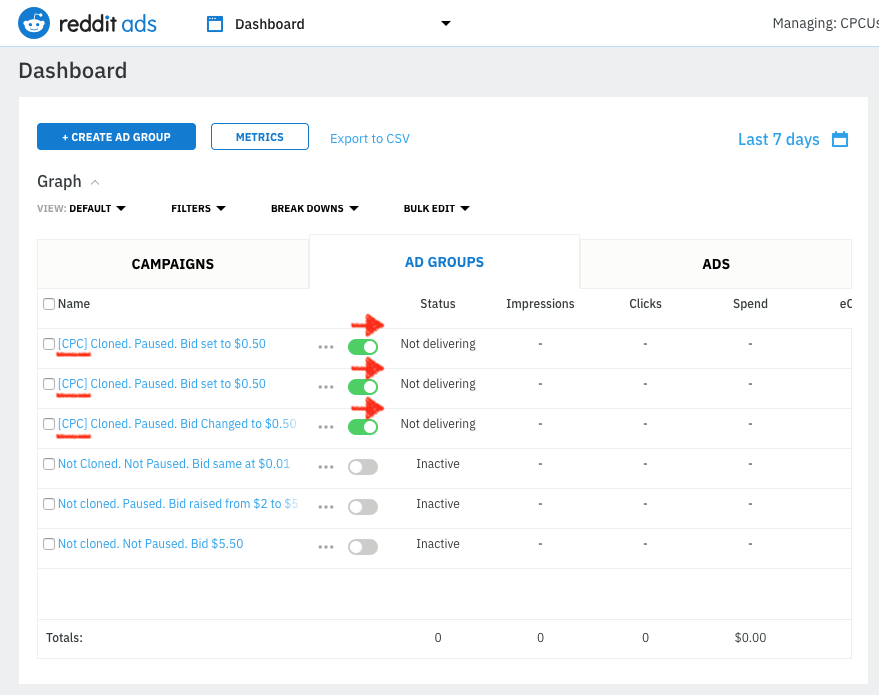Screen dimensions: 879x695
Task: Open three-dot menu for 'Bid same at $0.01' row
Action: 325,466
